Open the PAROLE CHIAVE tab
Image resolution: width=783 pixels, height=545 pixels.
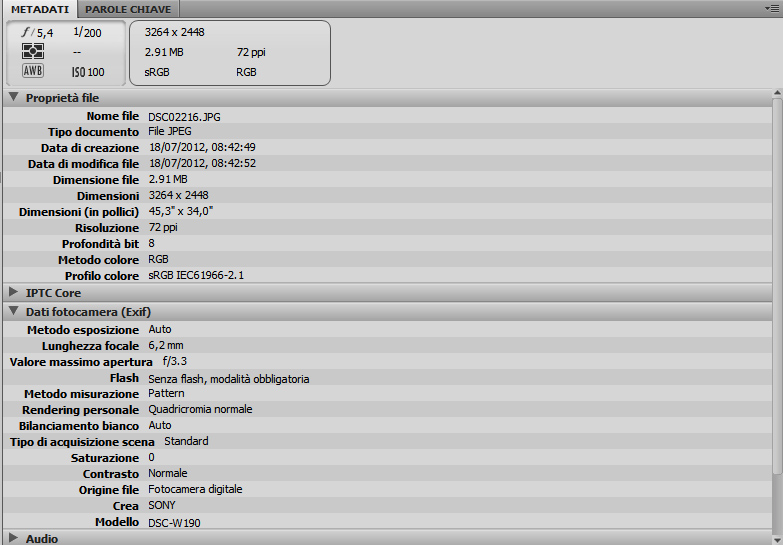(x=128, y=9)
